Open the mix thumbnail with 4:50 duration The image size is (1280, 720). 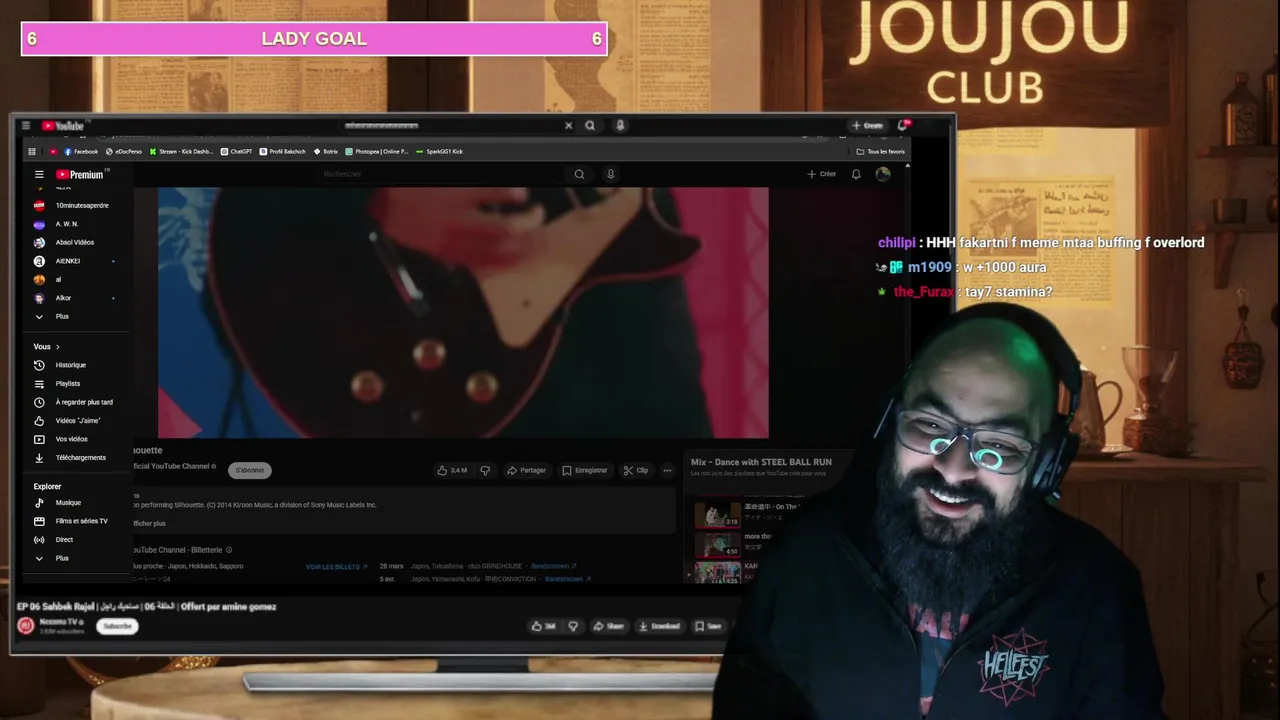[718, 545]
